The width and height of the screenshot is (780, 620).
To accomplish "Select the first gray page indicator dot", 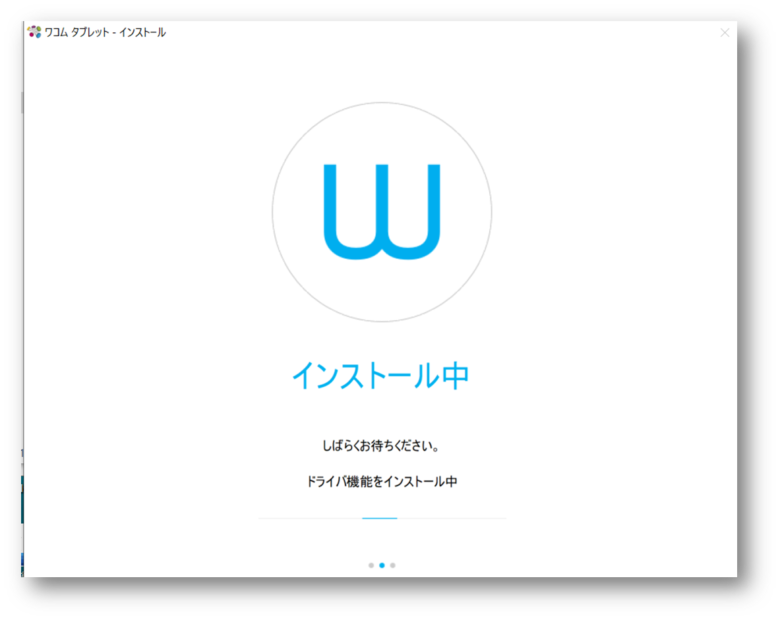I will click(x=371, y=565).
